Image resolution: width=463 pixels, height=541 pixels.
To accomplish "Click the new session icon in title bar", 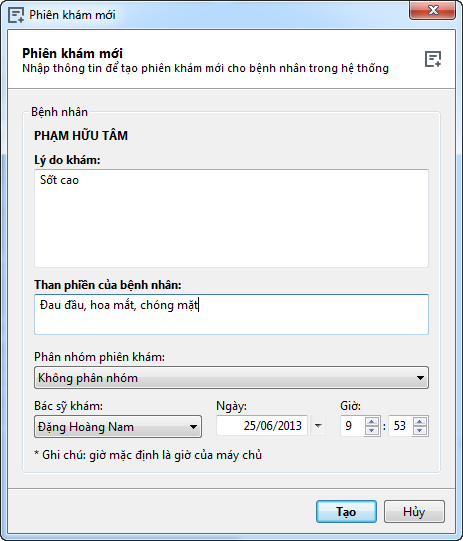I will [x=16, y=15].
